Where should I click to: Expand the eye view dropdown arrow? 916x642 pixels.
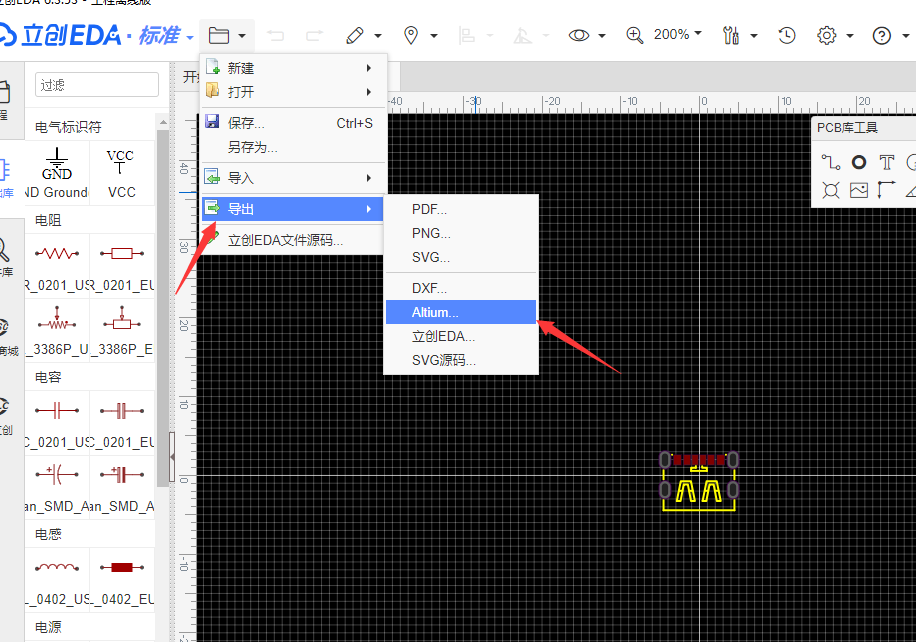coord(602,36)
